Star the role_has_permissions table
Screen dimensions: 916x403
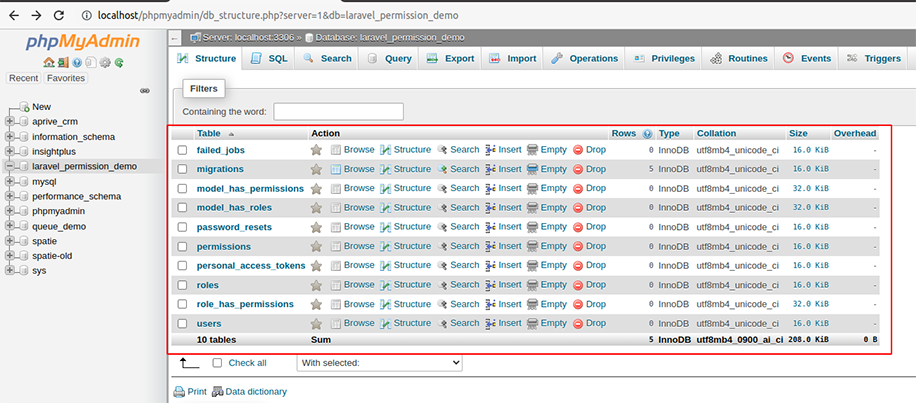pyautogui.click(x=316, y=304)
